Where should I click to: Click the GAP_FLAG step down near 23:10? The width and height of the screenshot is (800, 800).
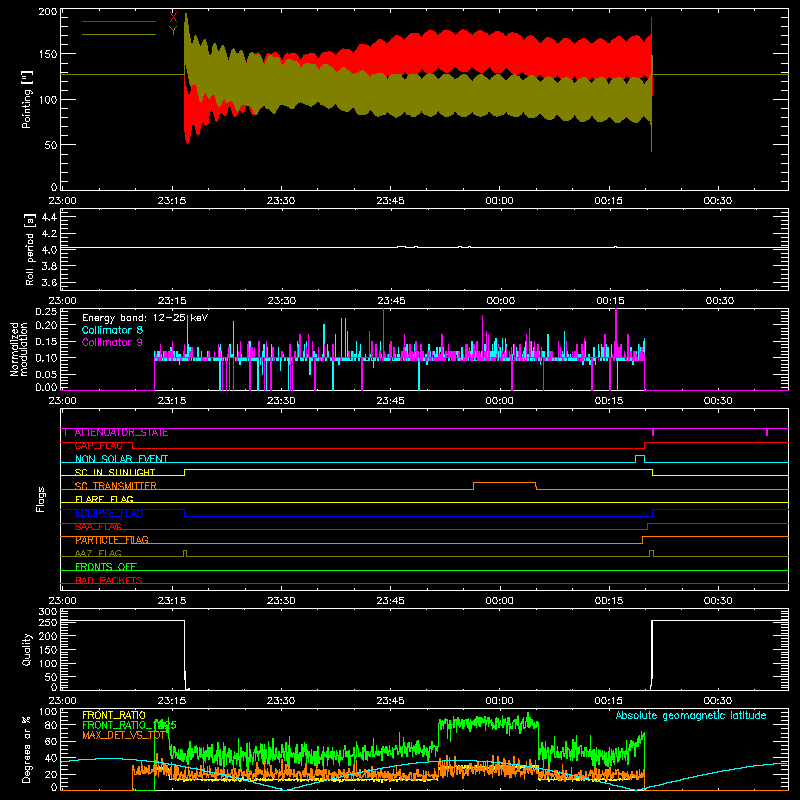pyautogui.click(x=133, y=445)
